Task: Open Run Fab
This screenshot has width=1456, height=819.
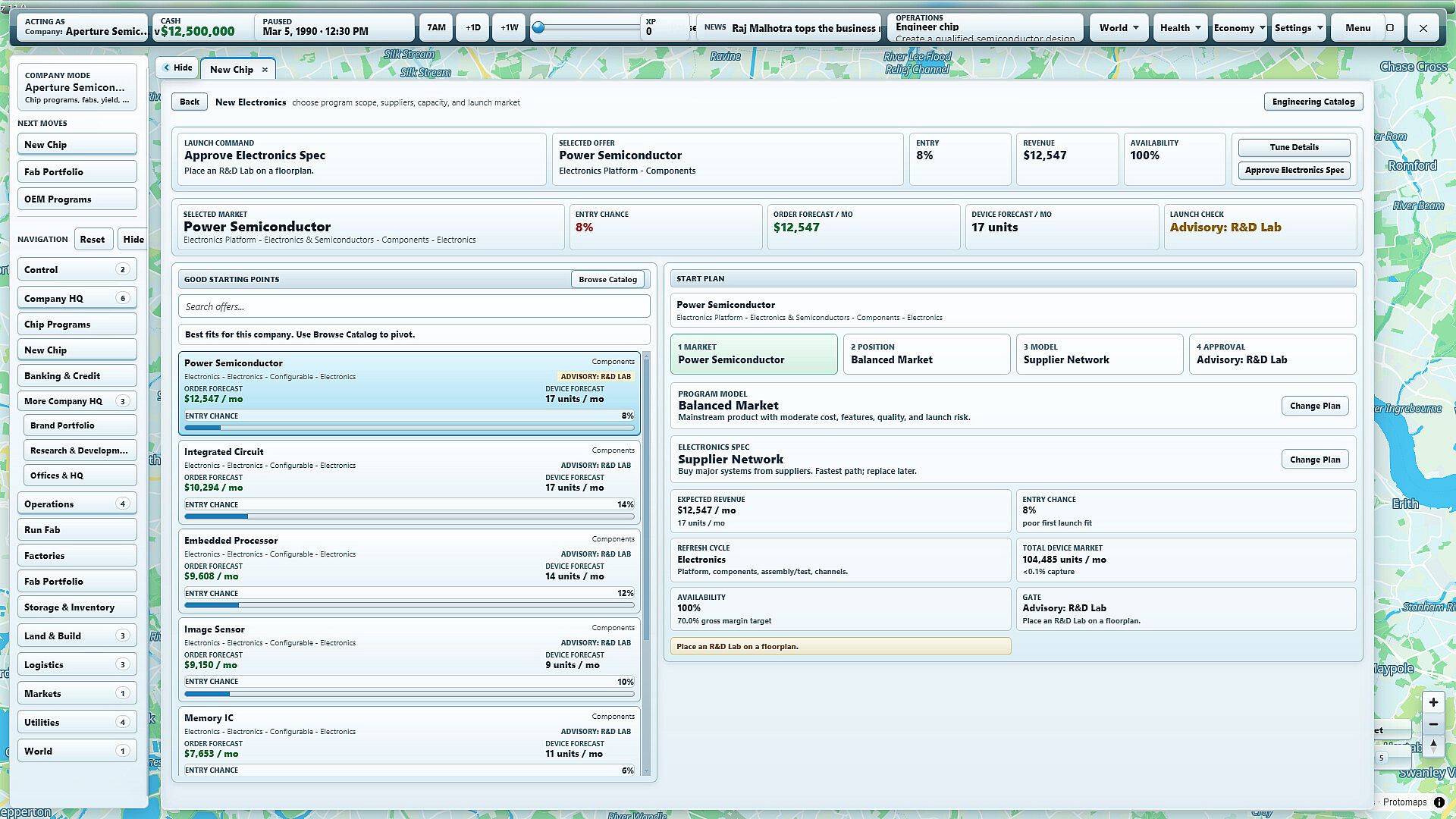Action: [x=77, y=530]
